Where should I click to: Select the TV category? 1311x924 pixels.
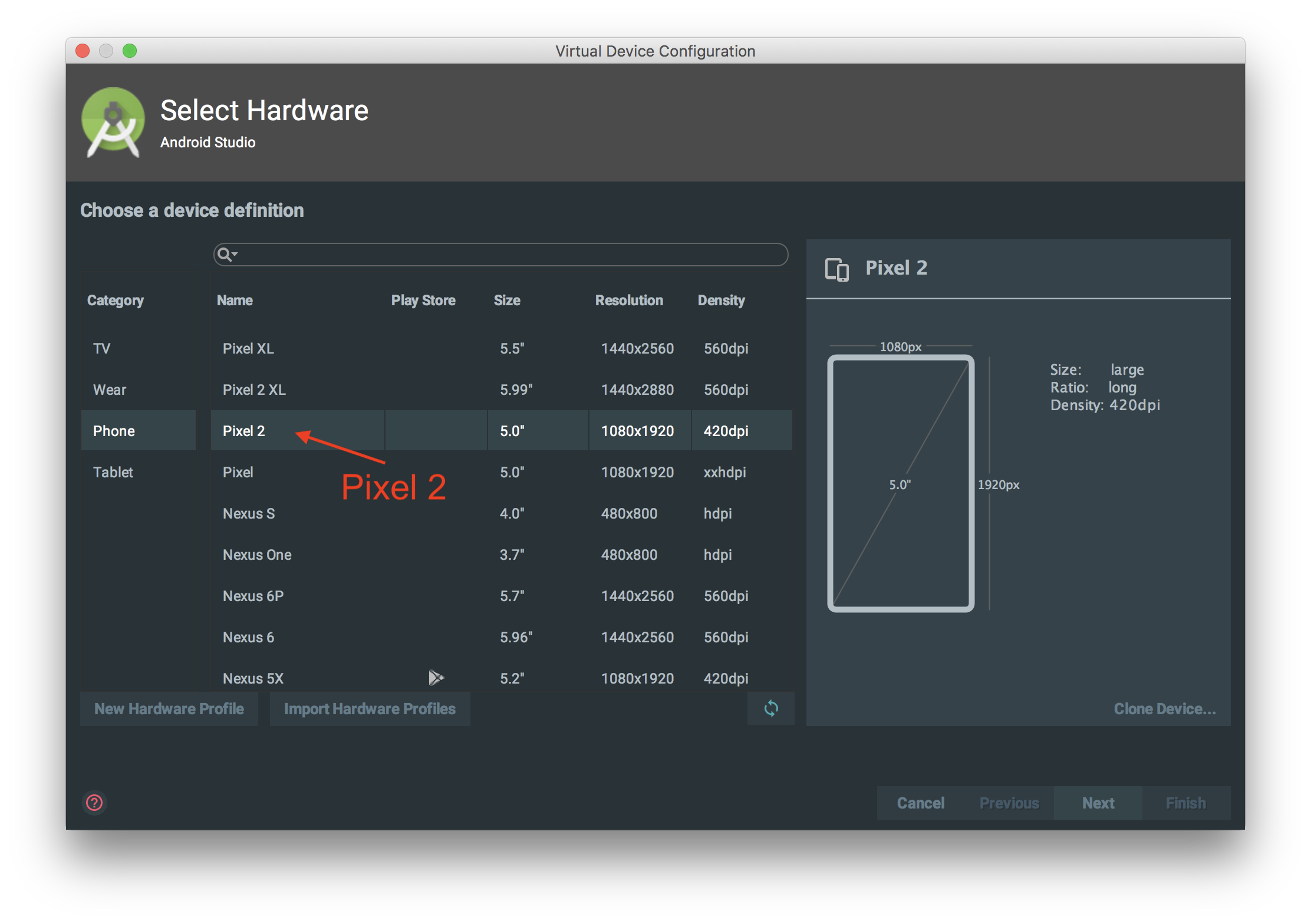138,348
